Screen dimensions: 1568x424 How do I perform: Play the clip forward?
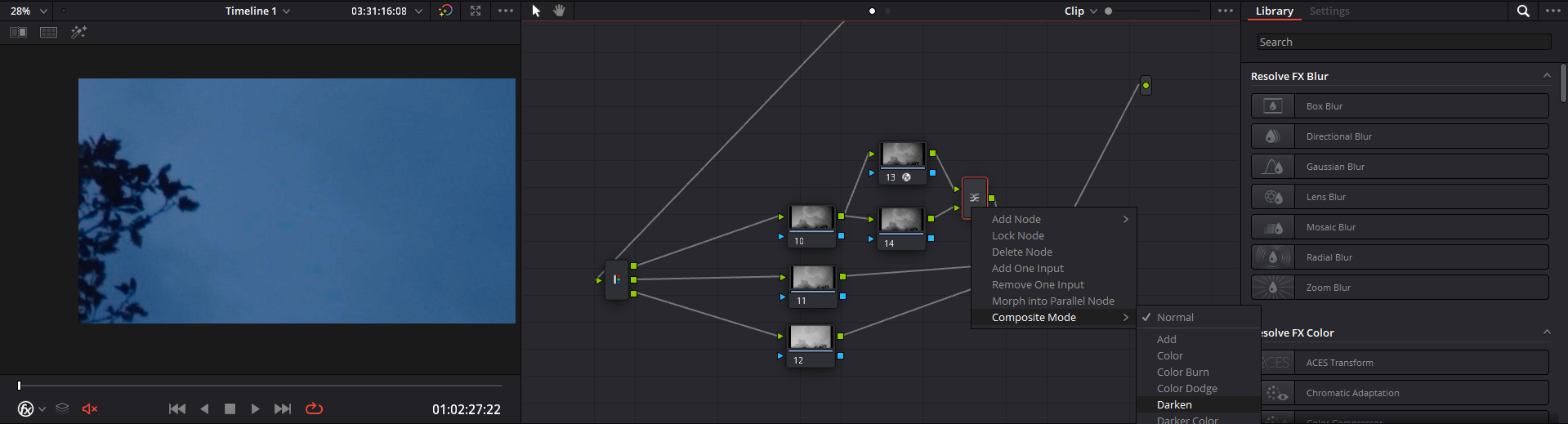(x=255, y=408)
